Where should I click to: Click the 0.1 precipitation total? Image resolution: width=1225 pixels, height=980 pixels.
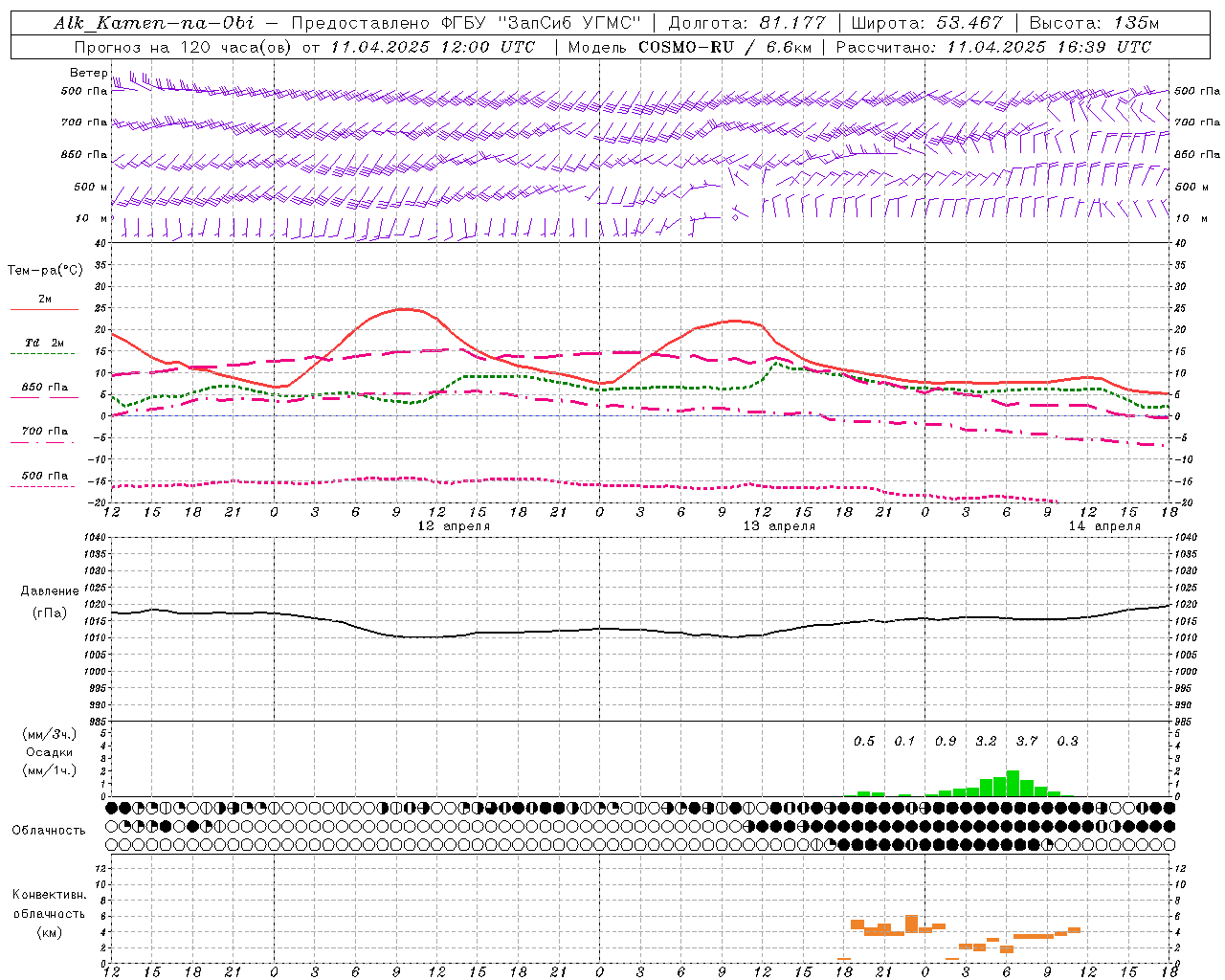click(904, 741)
